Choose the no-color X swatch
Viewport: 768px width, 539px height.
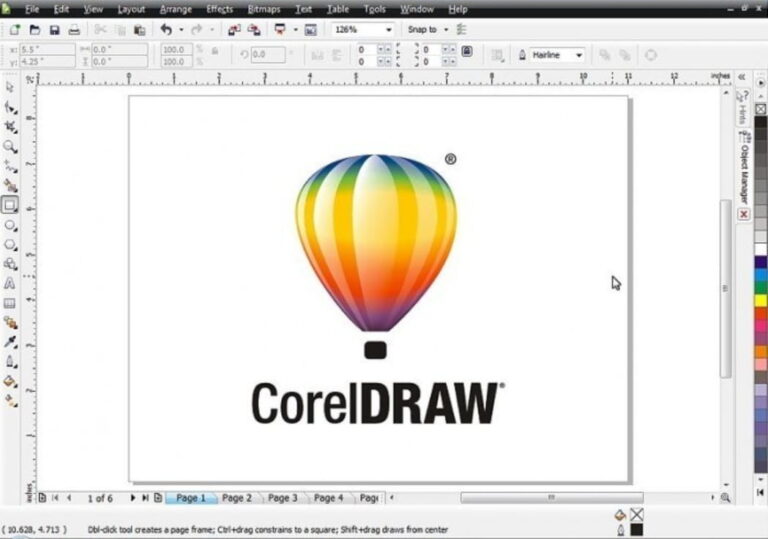(761, 109)
